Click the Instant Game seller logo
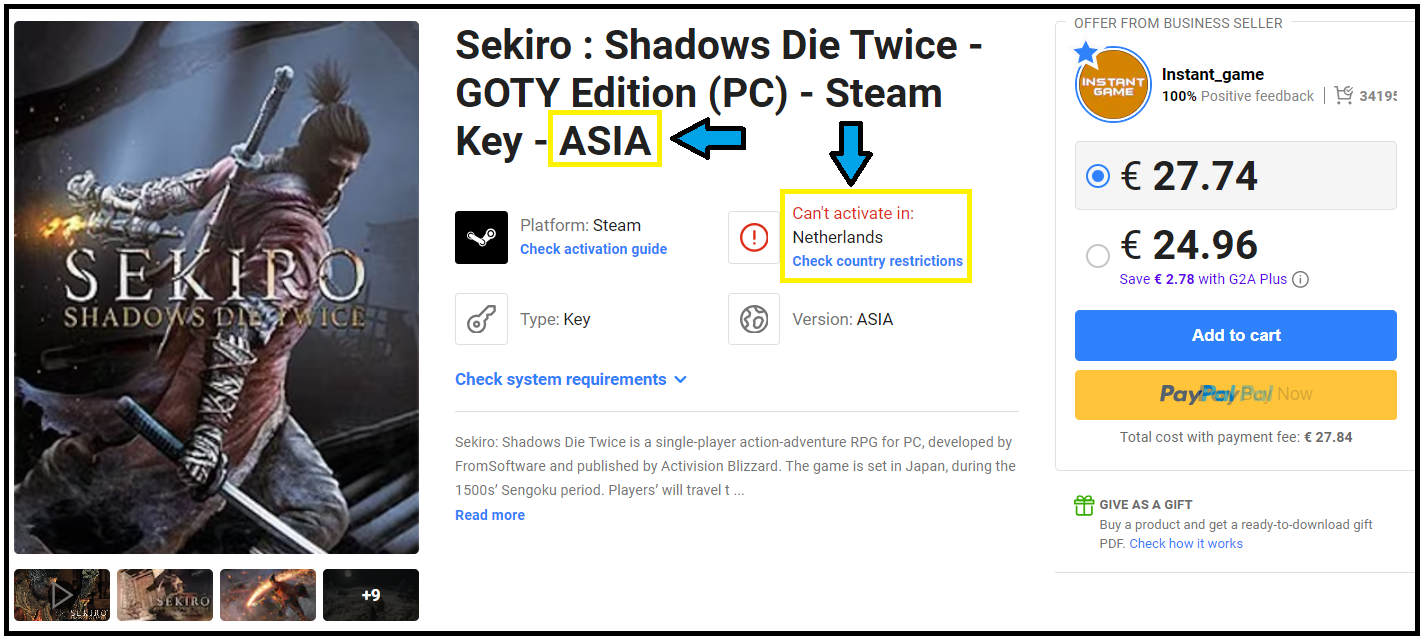This screenshot has width=1423, height=641. (x=1113, y=86)
